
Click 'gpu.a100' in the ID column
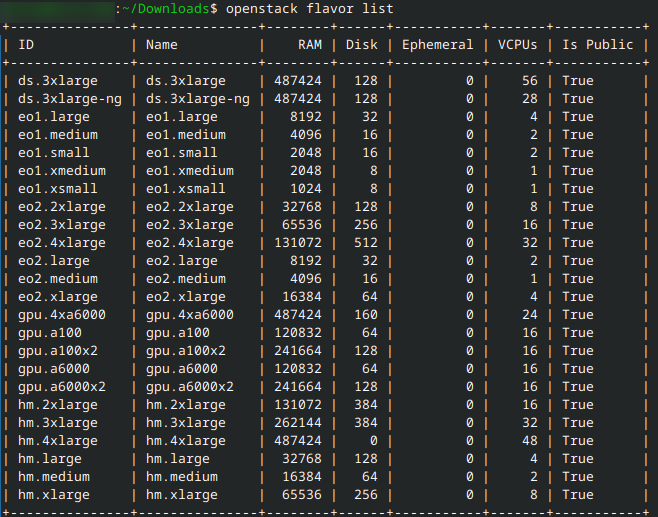[x=50, y=333]
